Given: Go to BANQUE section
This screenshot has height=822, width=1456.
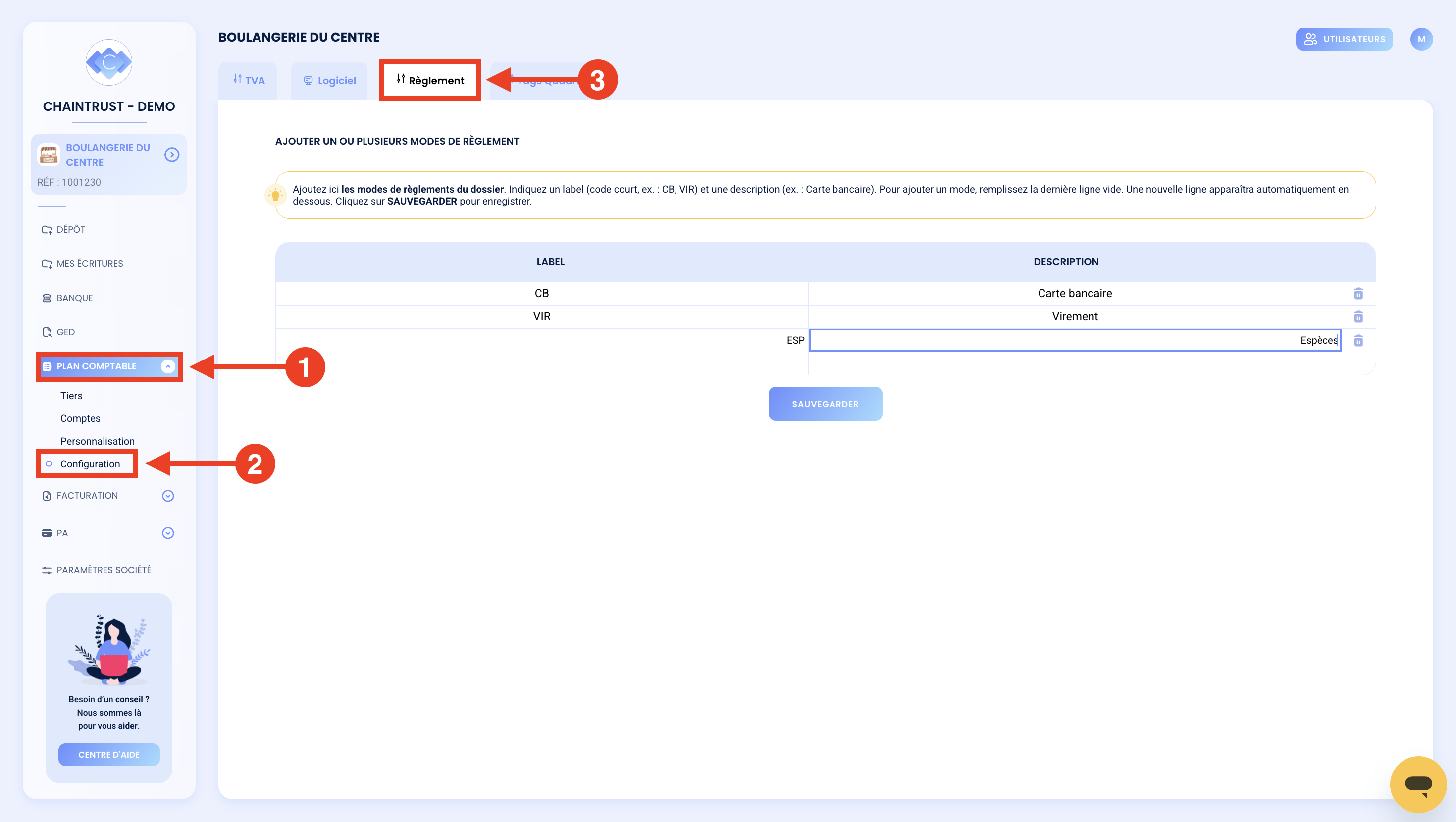Looking at the screenshot, I should tap(74, 298).
